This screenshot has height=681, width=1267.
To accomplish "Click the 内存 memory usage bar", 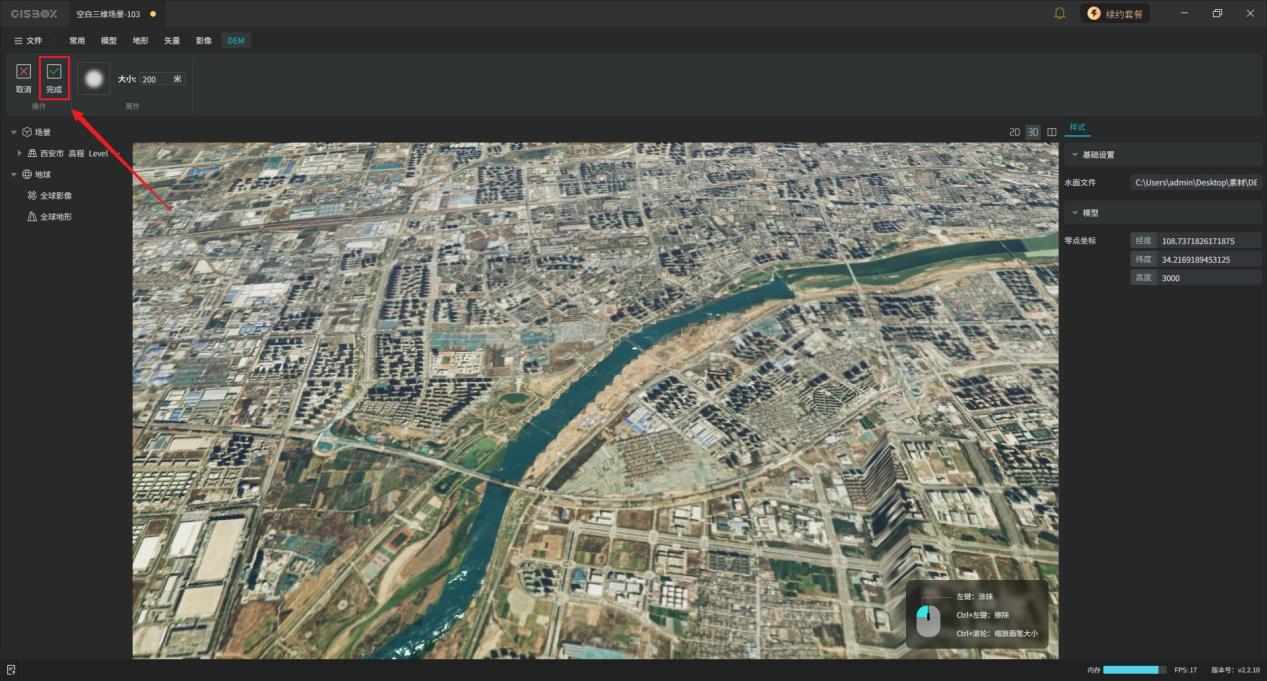I will (x=1135, y=670).
